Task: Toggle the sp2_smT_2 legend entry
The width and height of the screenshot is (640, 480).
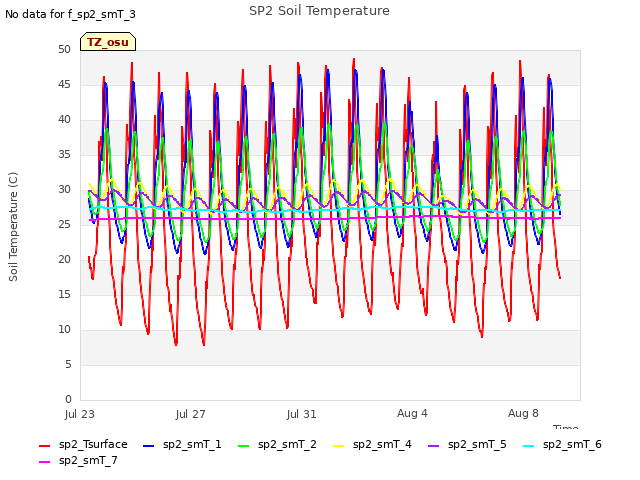Action: tap(277, 444)
